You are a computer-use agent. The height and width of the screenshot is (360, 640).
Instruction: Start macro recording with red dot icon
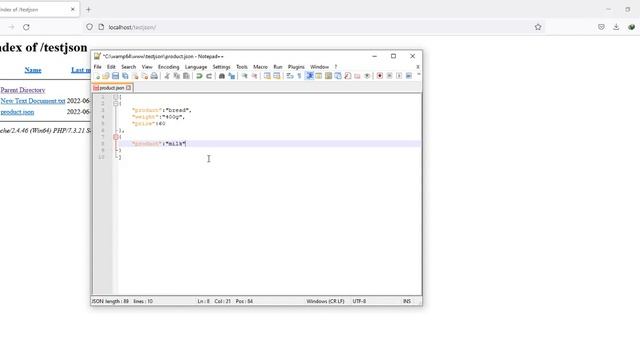[x=380, y=76]
